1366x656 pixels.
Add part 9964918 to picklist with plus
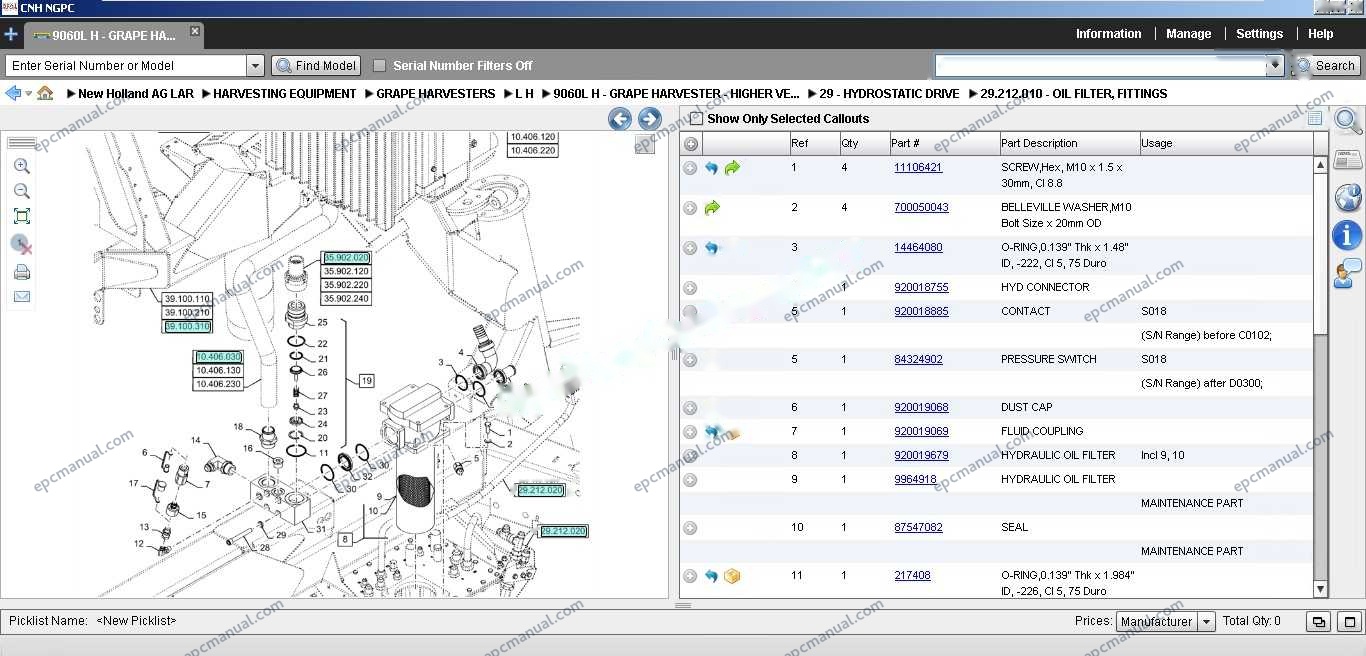click(690, 480)
